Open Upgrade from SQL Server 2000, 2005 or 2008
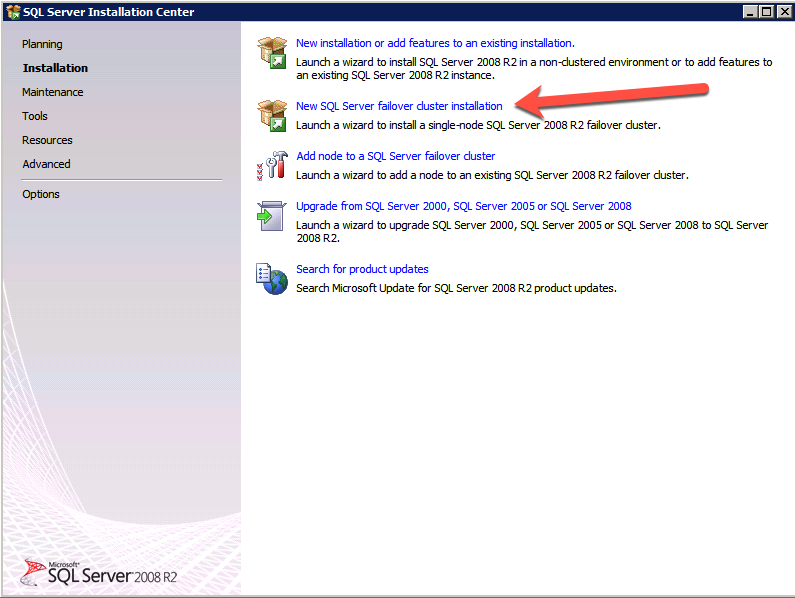Screen dimensions: 795x598 464,206
